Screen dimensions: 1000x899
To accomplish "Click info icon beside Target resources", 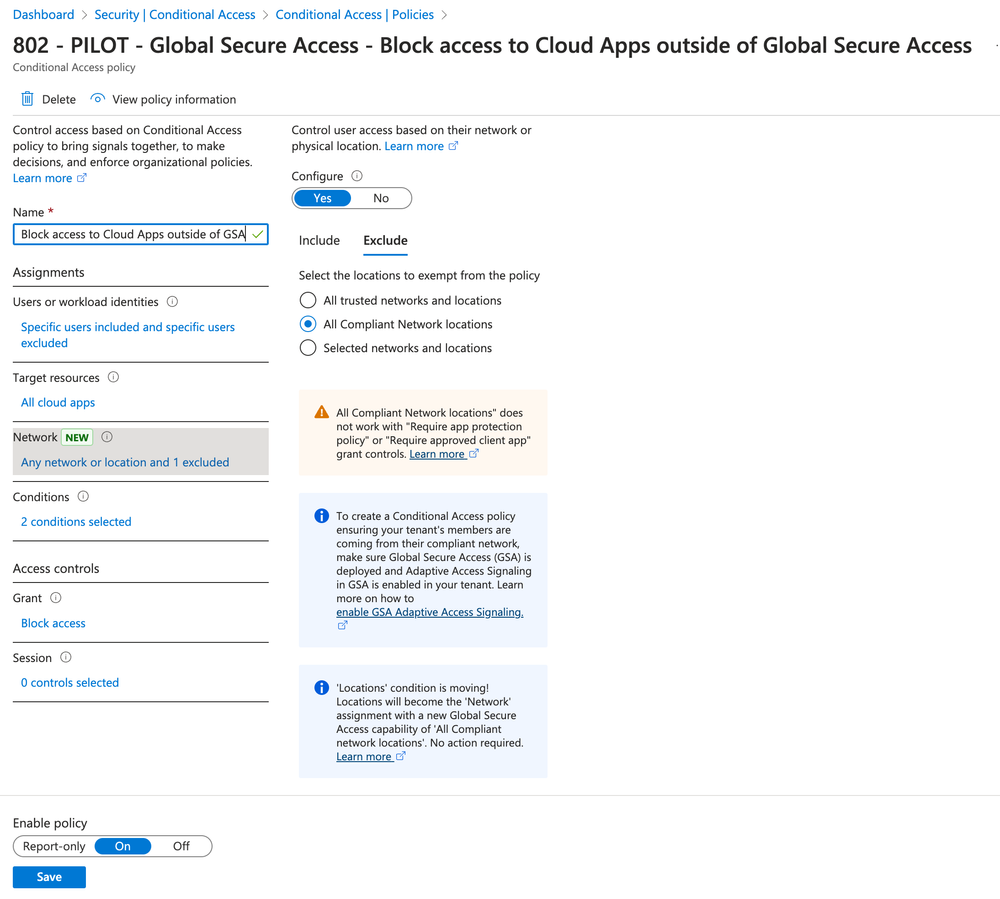I will (113, 378).
